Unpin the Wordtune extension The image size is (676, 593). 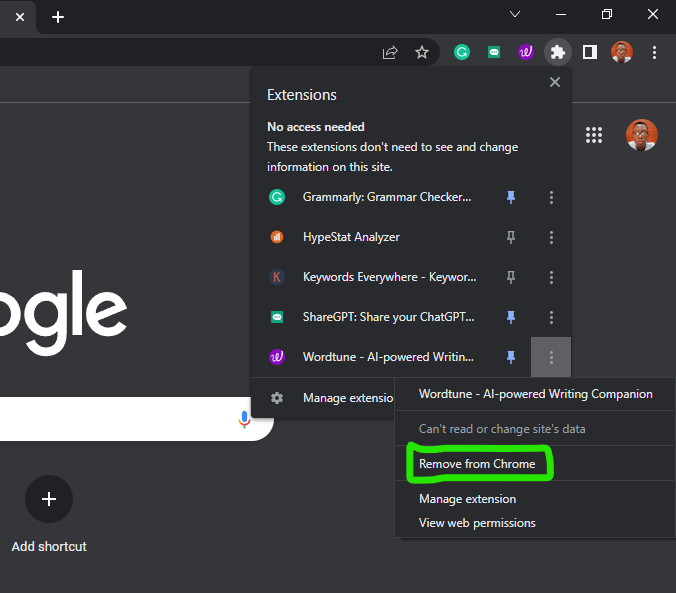pos(511,357)
